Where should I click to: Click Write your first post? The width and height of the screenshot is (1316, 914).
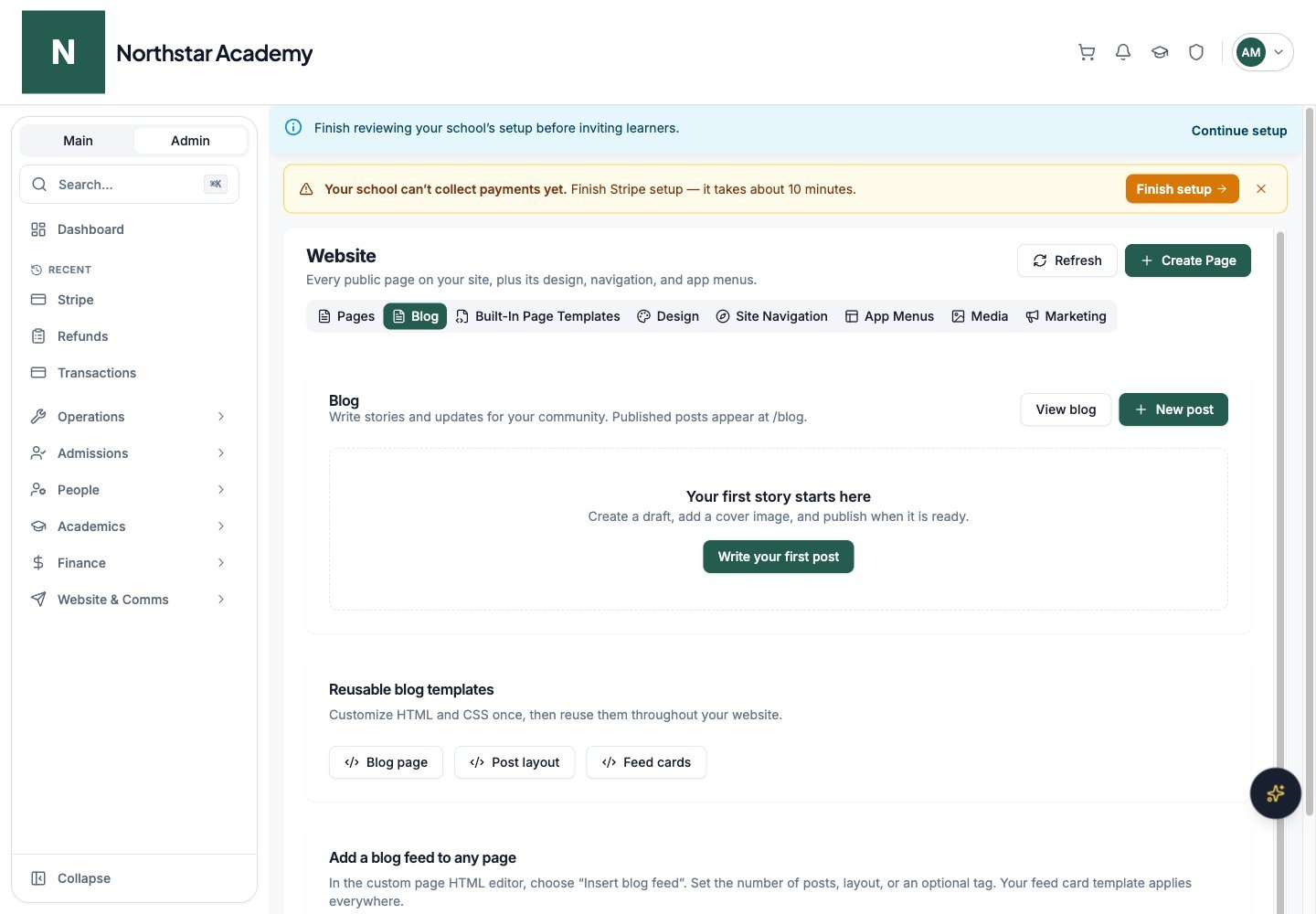point(779,557)
